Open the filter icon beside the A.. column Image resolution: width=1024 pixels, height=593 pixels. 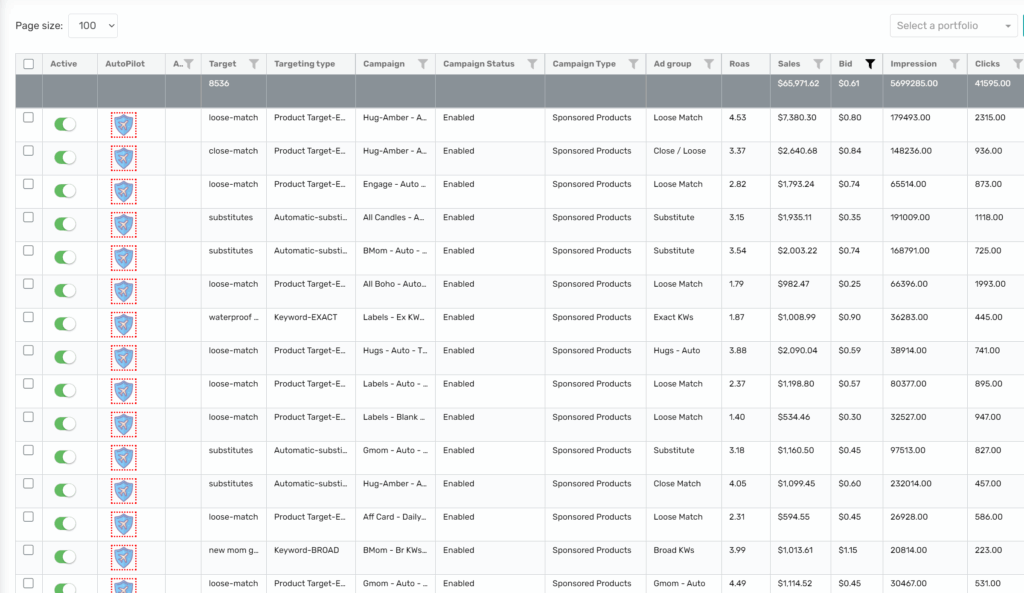189,64
